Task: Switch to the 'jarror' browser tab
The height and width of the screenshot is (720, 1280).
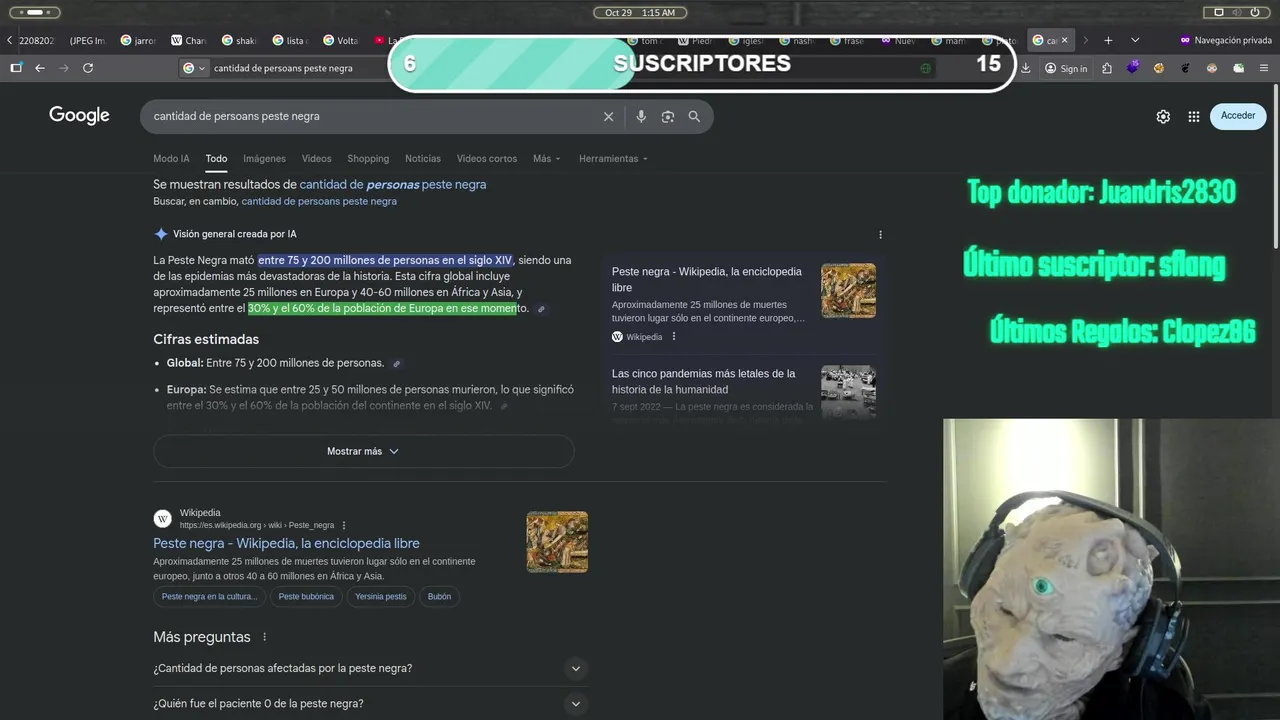Action: 139,40
